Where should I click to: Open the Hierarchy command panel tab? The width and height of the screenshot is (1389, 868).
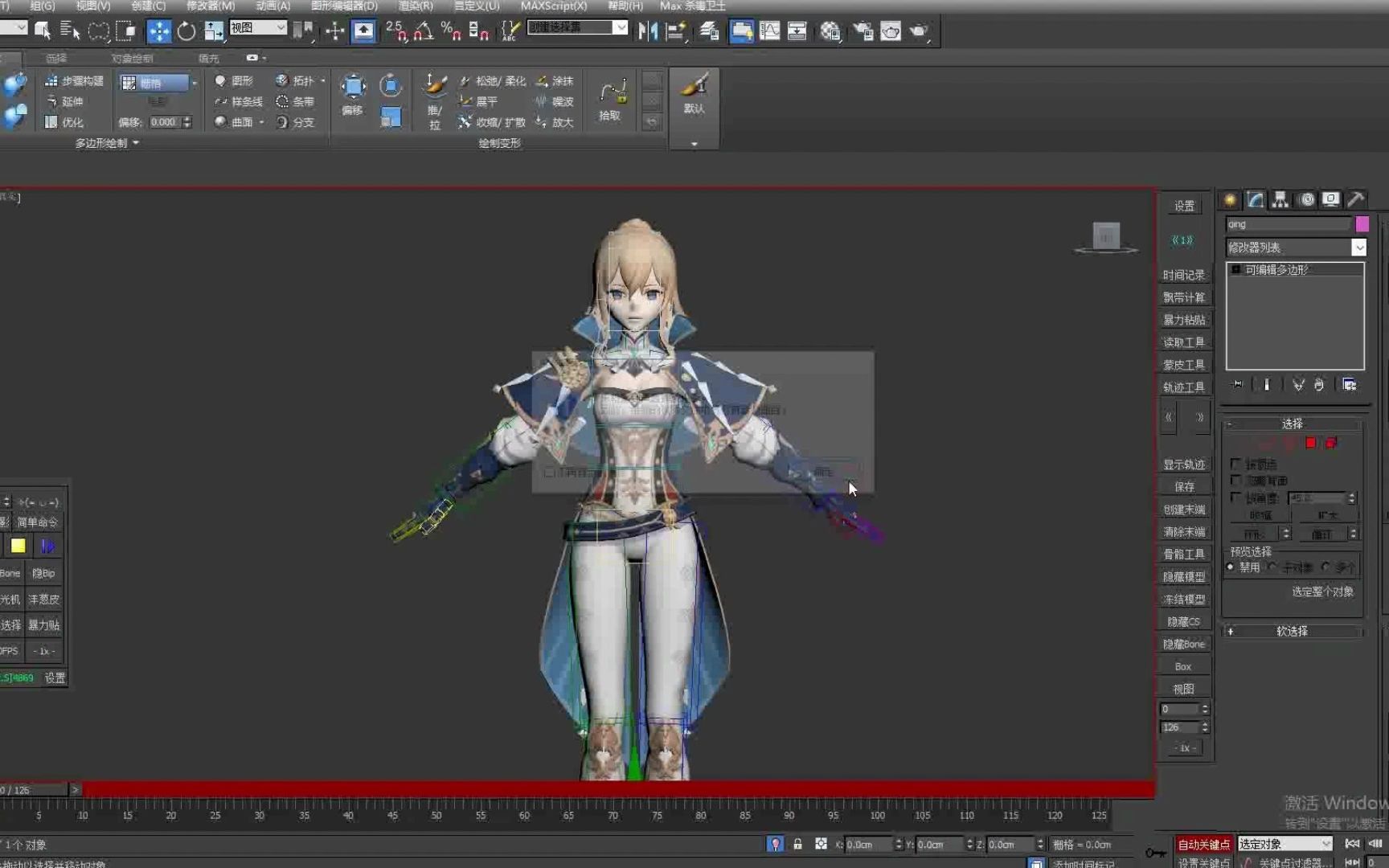(x=1280, y=199)
